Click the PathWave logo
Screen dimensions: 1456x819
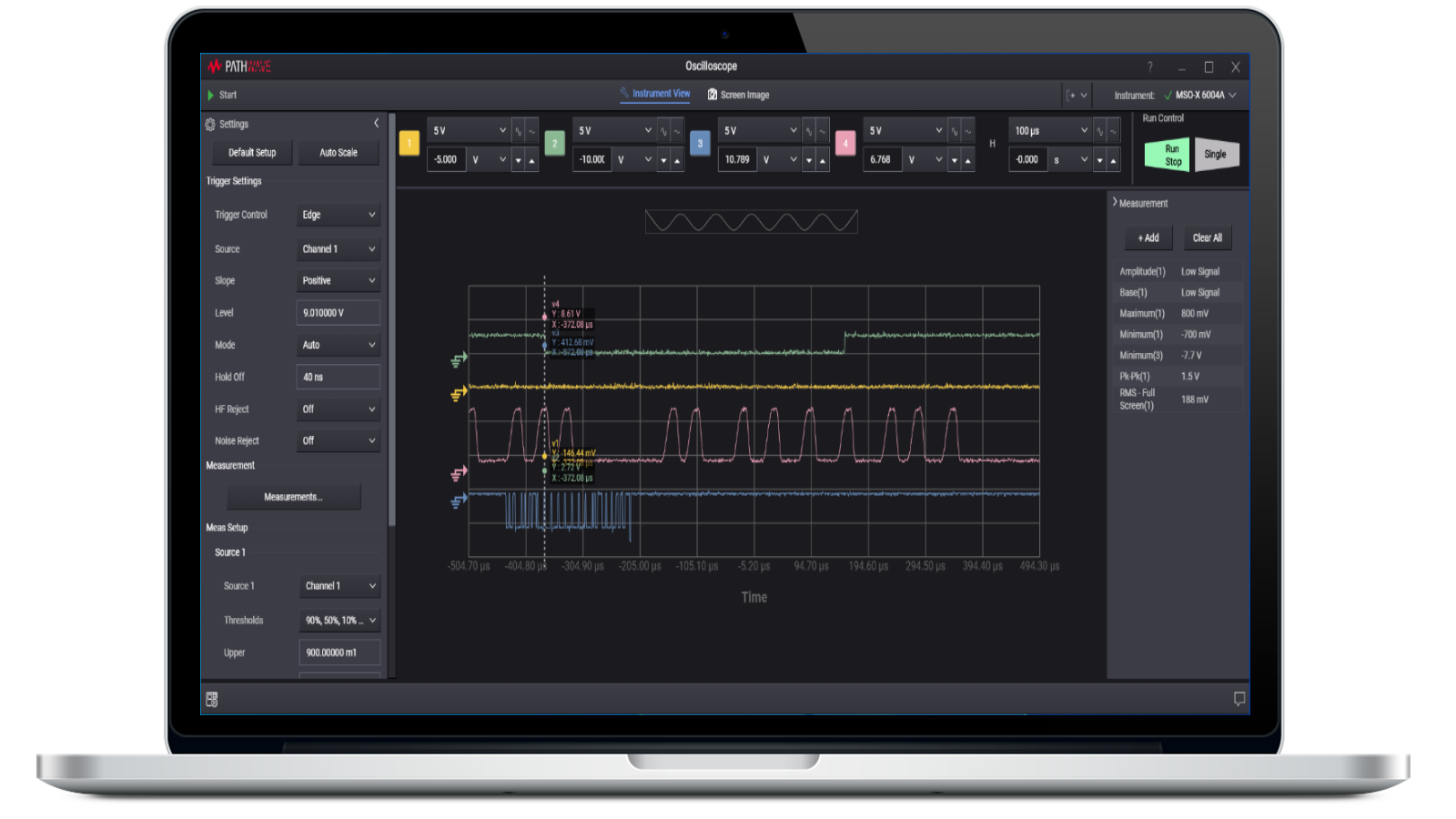239,66
